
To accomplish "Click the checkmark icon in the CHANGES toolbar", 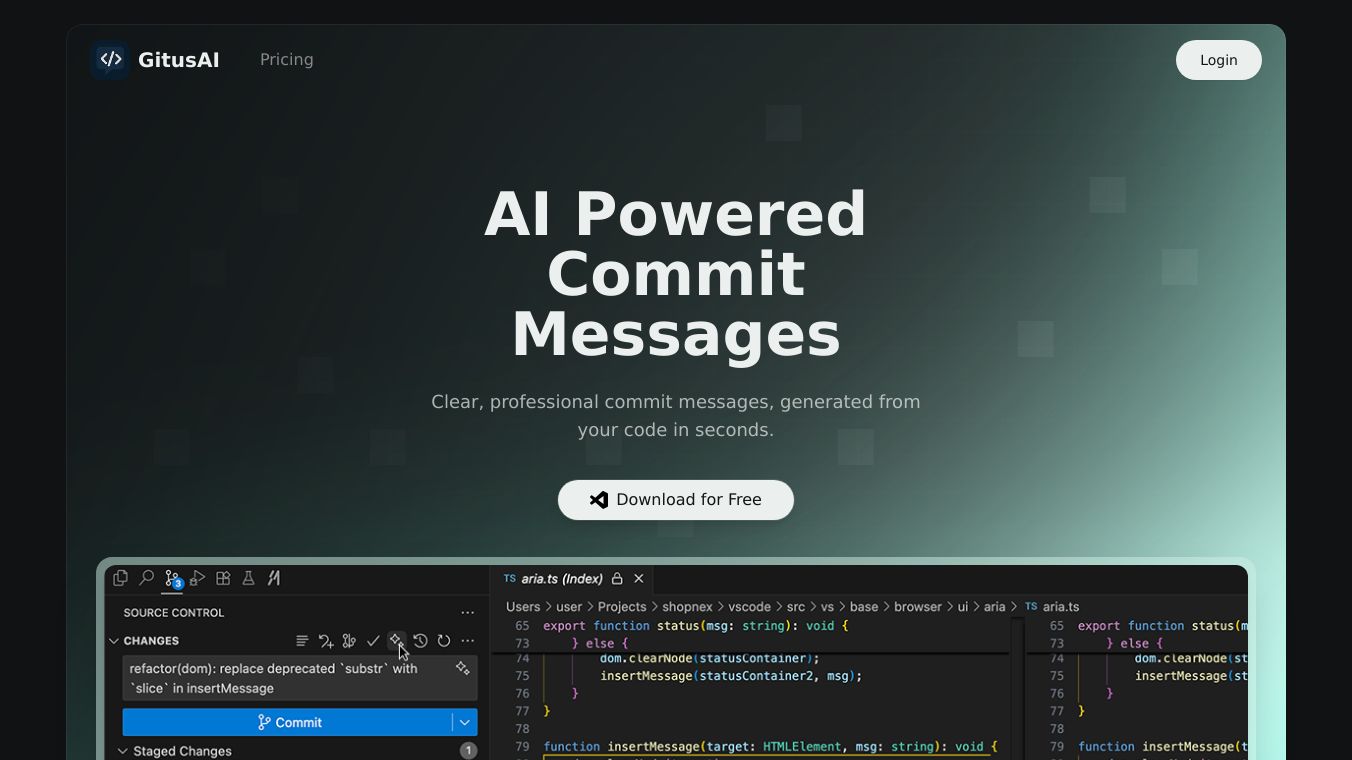I will point(373,641).
